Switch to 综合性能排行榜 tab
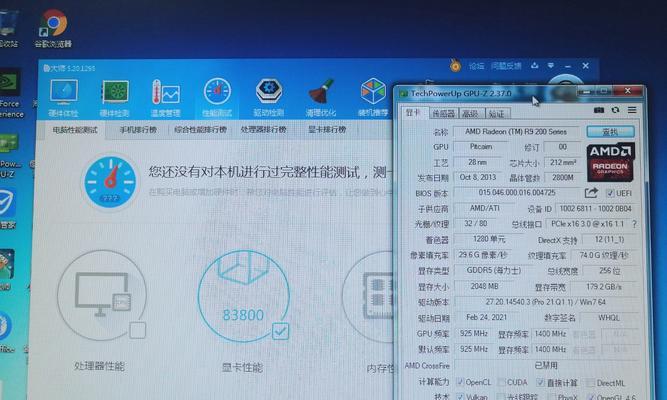 [x=200, y=130]
